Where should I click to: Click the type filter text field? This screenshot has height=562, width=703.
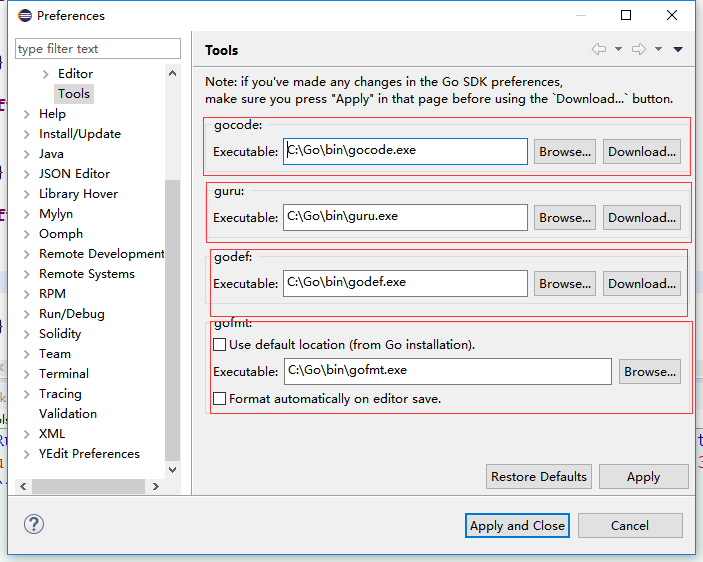pos(98,49)
